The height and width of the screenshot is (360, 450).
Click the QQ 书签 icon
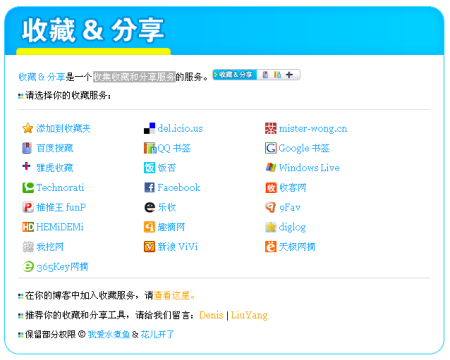pos(150,148)
